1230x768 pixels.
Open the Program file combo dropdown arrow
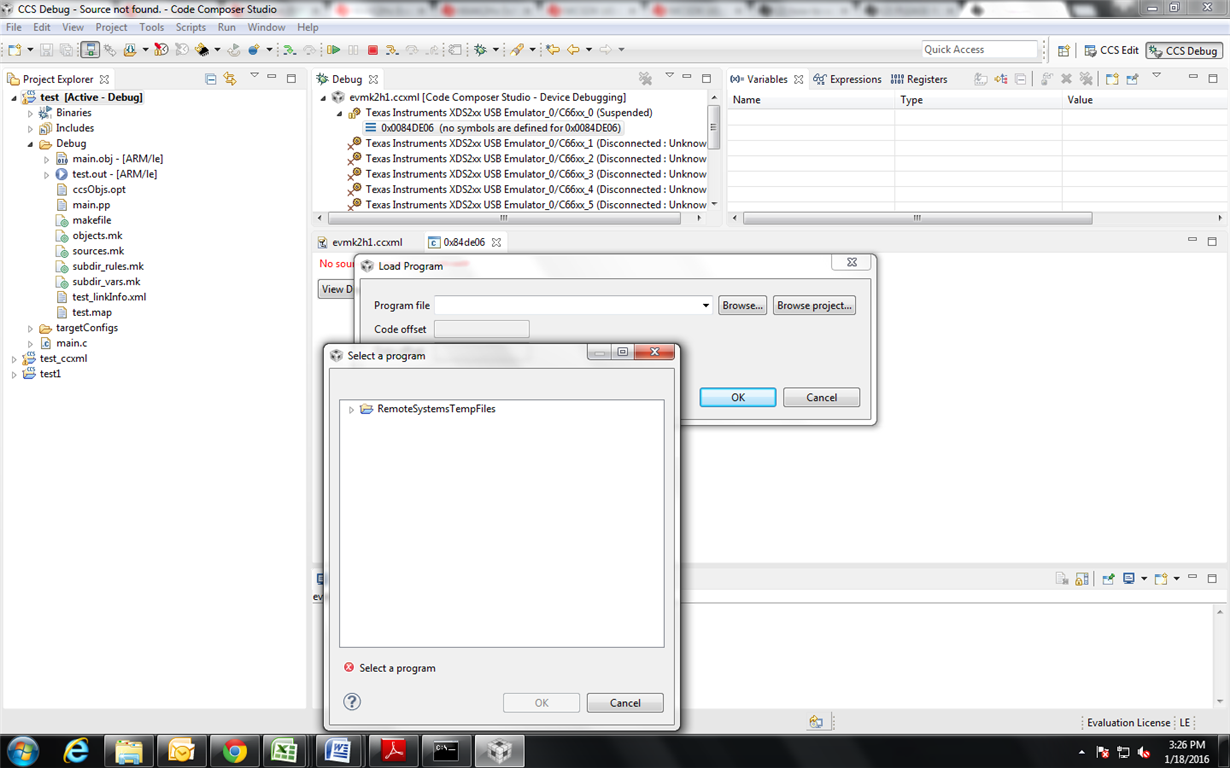[x=705, y=306]
